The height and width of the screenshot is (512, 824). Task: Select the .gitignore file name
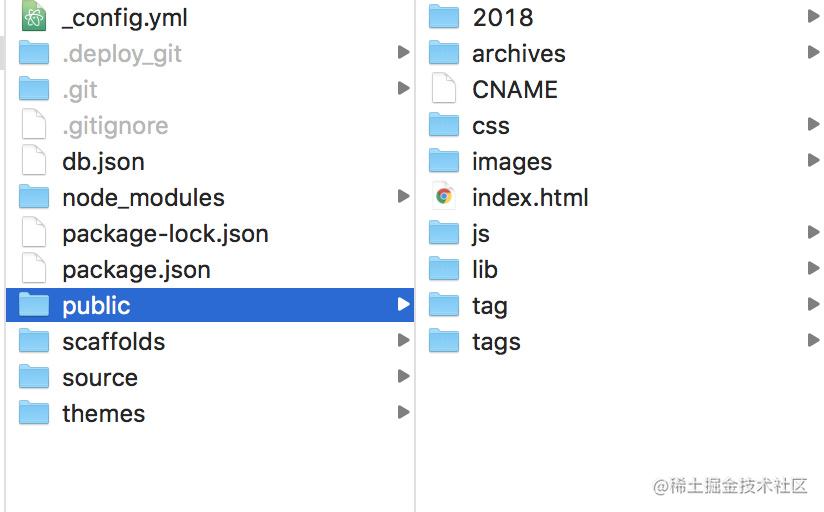pos(115,126)
